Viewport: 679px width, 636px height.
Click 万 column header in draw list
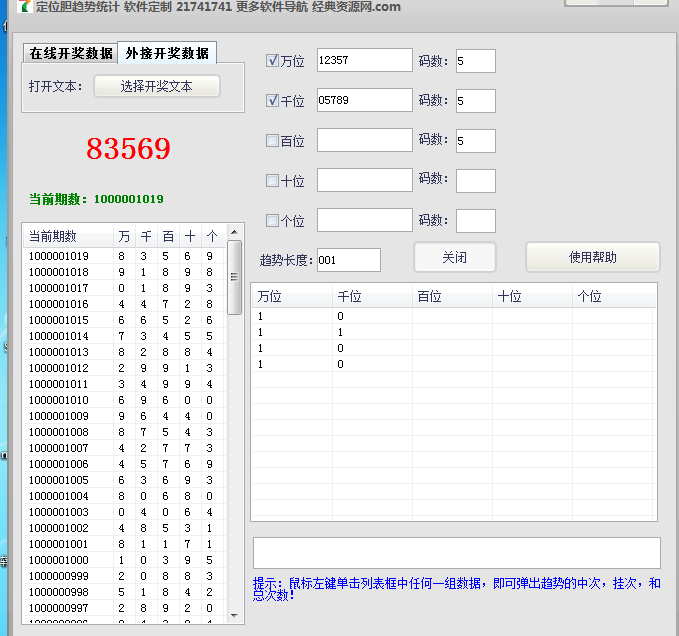(x=124, y=236)
